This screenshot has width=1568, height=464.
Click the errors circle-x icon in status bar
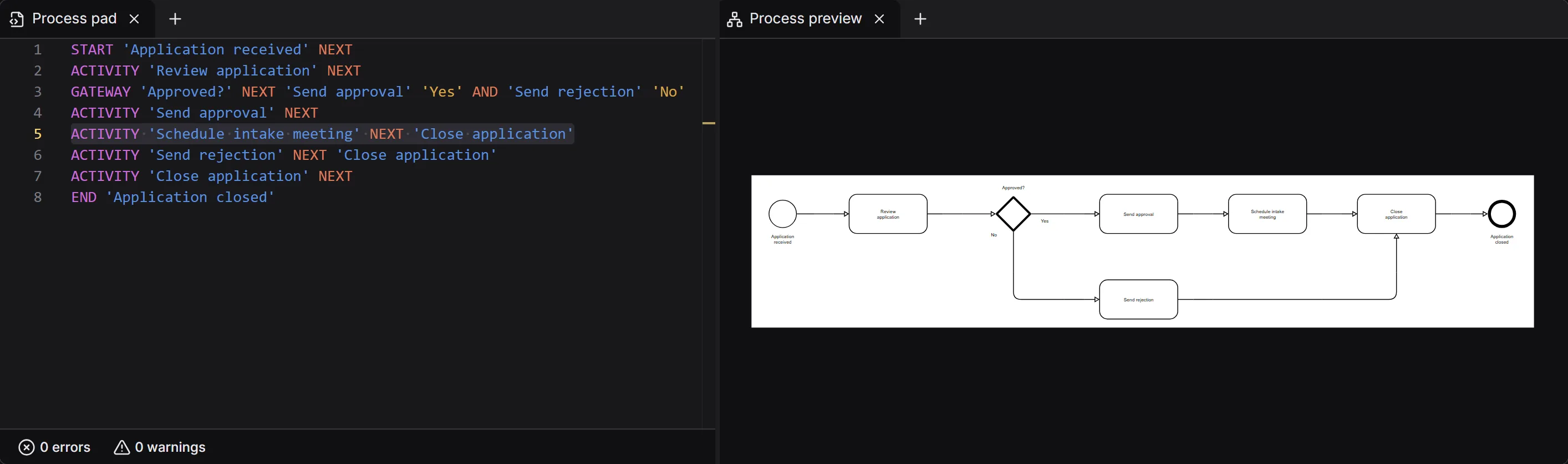pos(27,447)
